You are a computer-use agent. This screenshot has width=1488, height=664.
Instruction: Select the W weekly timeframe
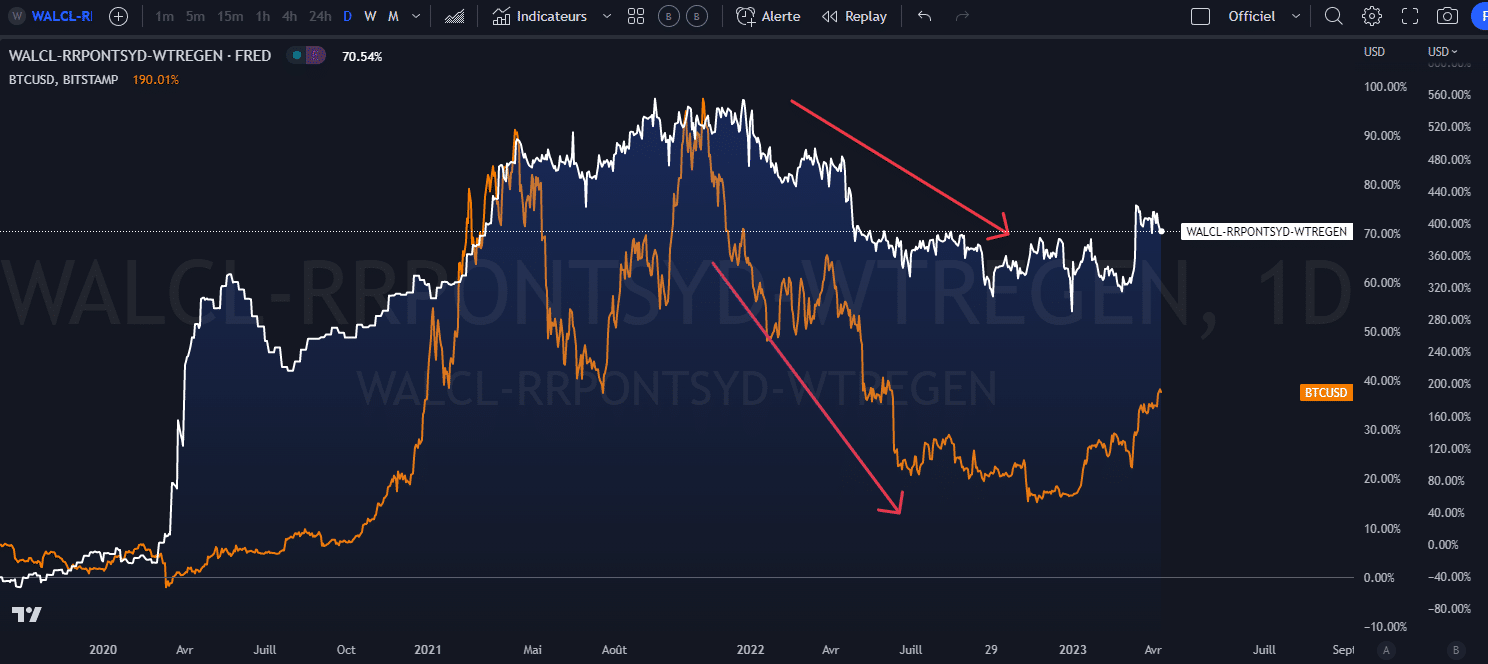point(370,16)
